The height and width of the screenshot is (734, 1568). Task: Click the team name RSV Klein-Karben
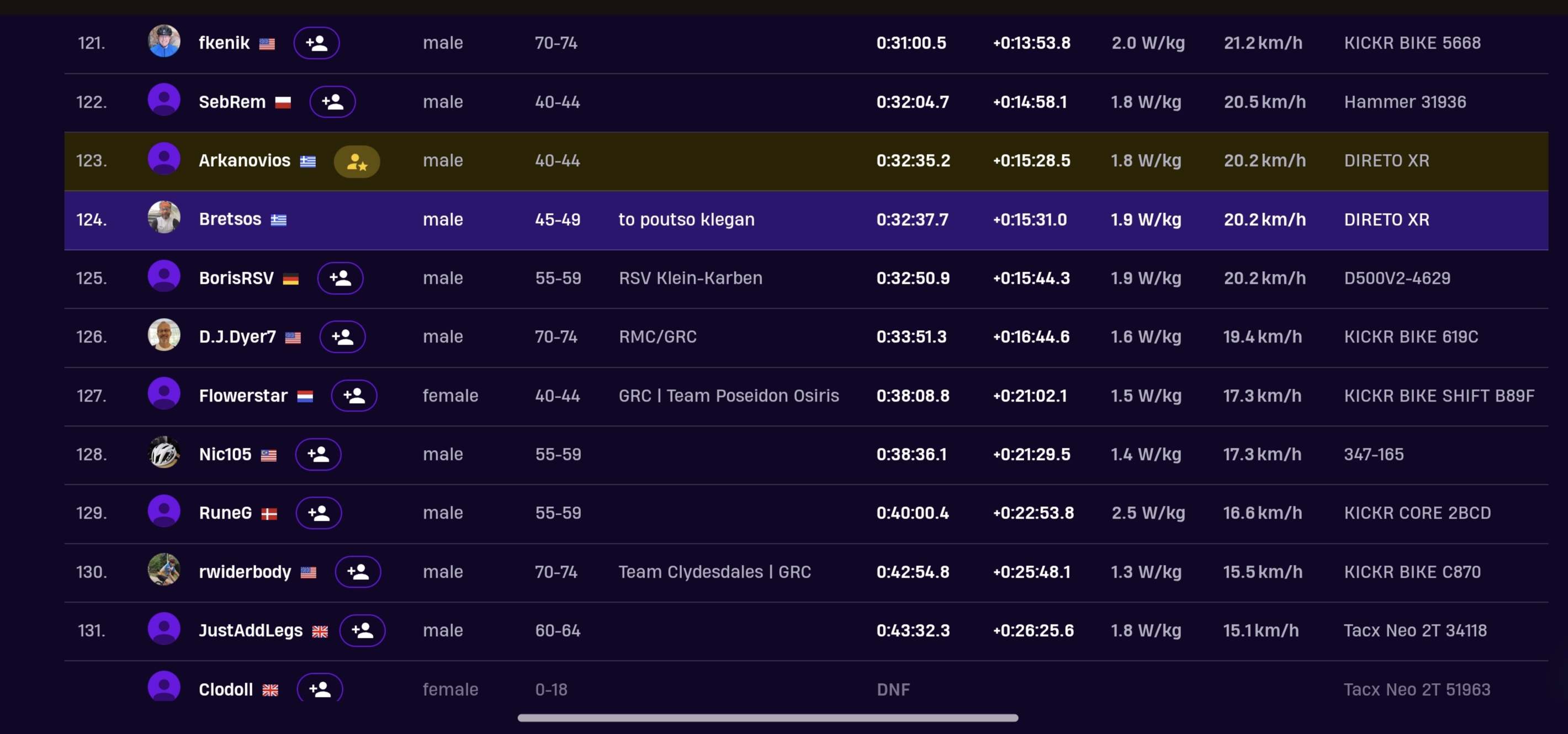pos(690,278)
